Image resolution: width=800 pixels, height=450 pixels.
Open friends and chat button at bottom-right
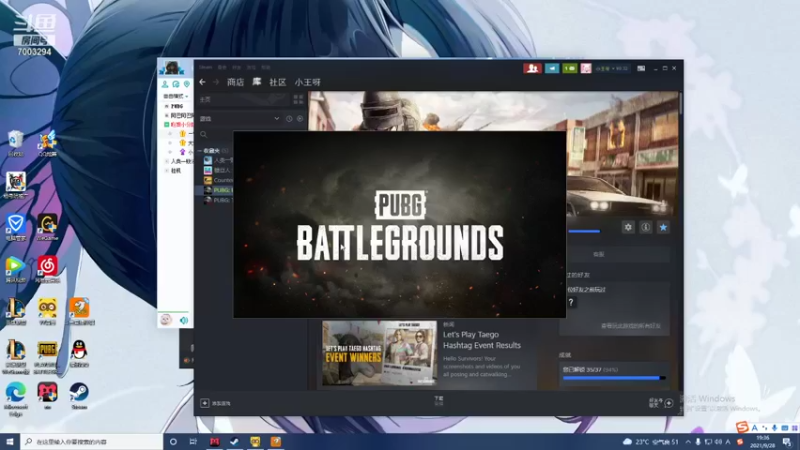[x=661, y=403]
